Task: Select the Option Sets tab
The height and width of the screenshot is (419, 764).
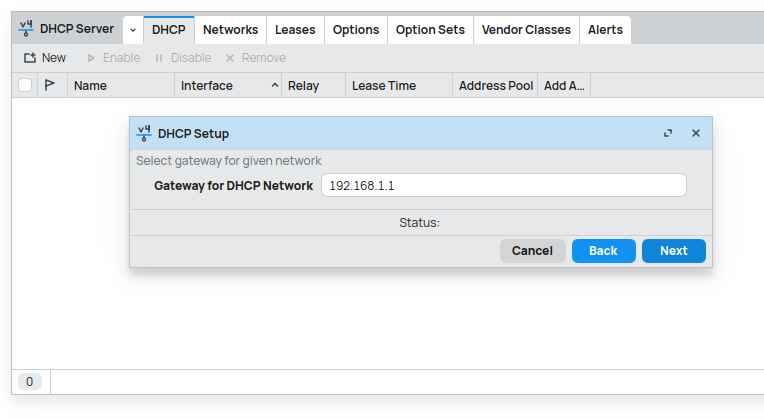Action: click(430, 30)
